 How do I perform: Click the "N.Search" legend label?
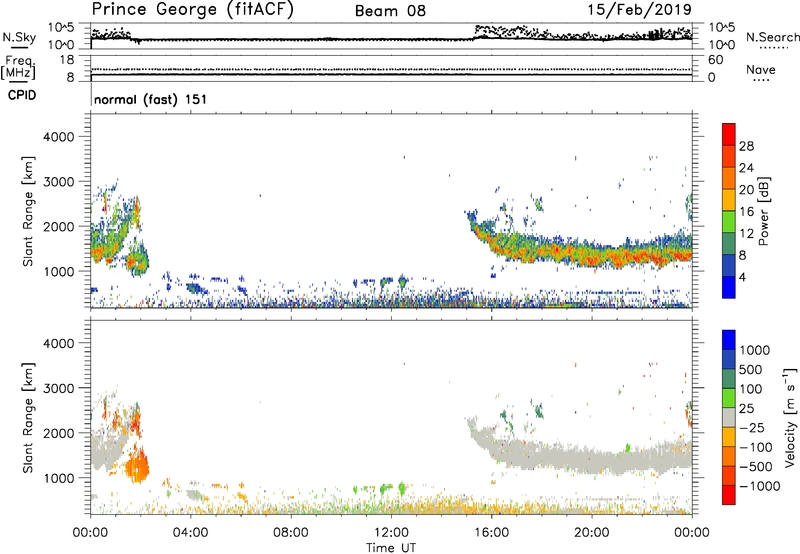(x=772, y=37)
